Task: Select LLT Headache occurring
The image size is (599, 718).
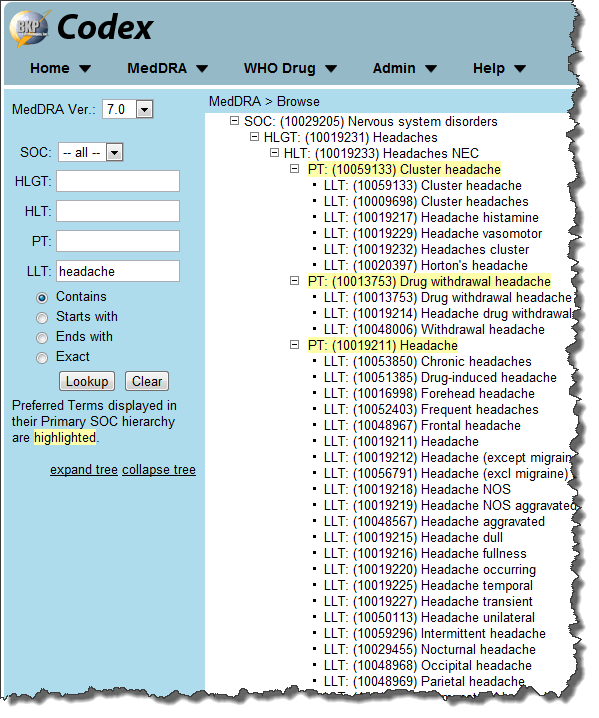Action: click(430, 570)
